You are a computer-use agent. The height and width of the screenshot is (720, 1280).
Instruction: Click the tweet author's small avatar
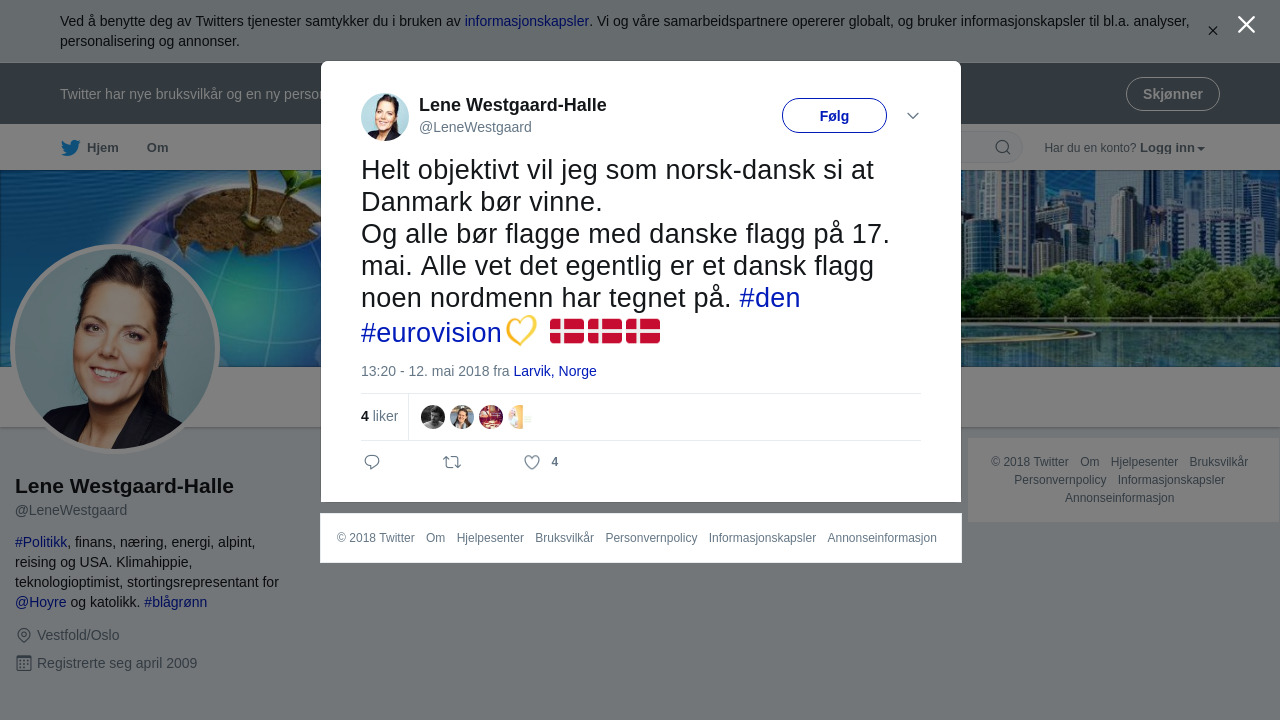[385, 117]
